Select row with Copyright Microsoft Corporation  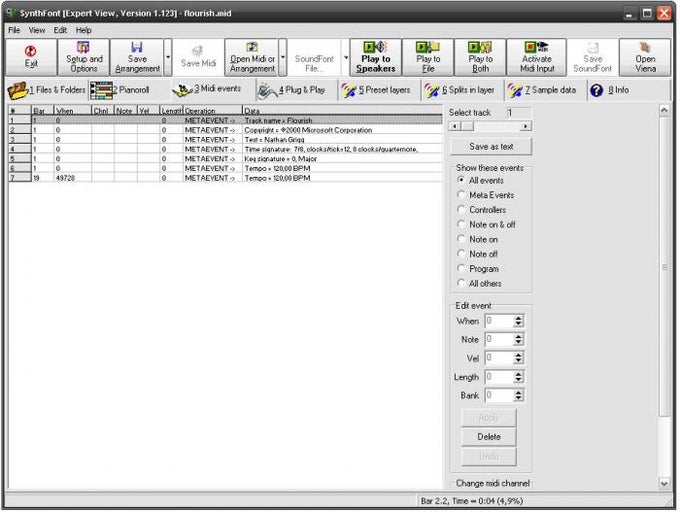226,130
